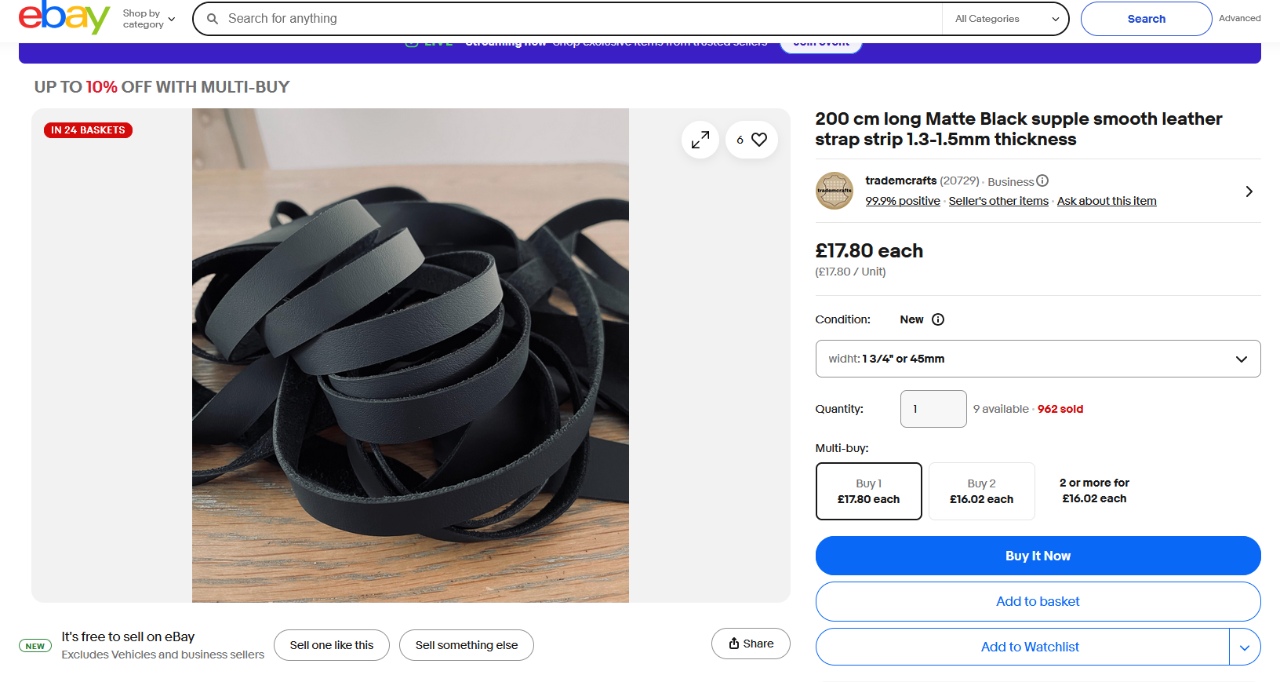The width and height of the screenshot is (1280, 682).
Task: Click the Buy It Now button
Action: 1037,556
